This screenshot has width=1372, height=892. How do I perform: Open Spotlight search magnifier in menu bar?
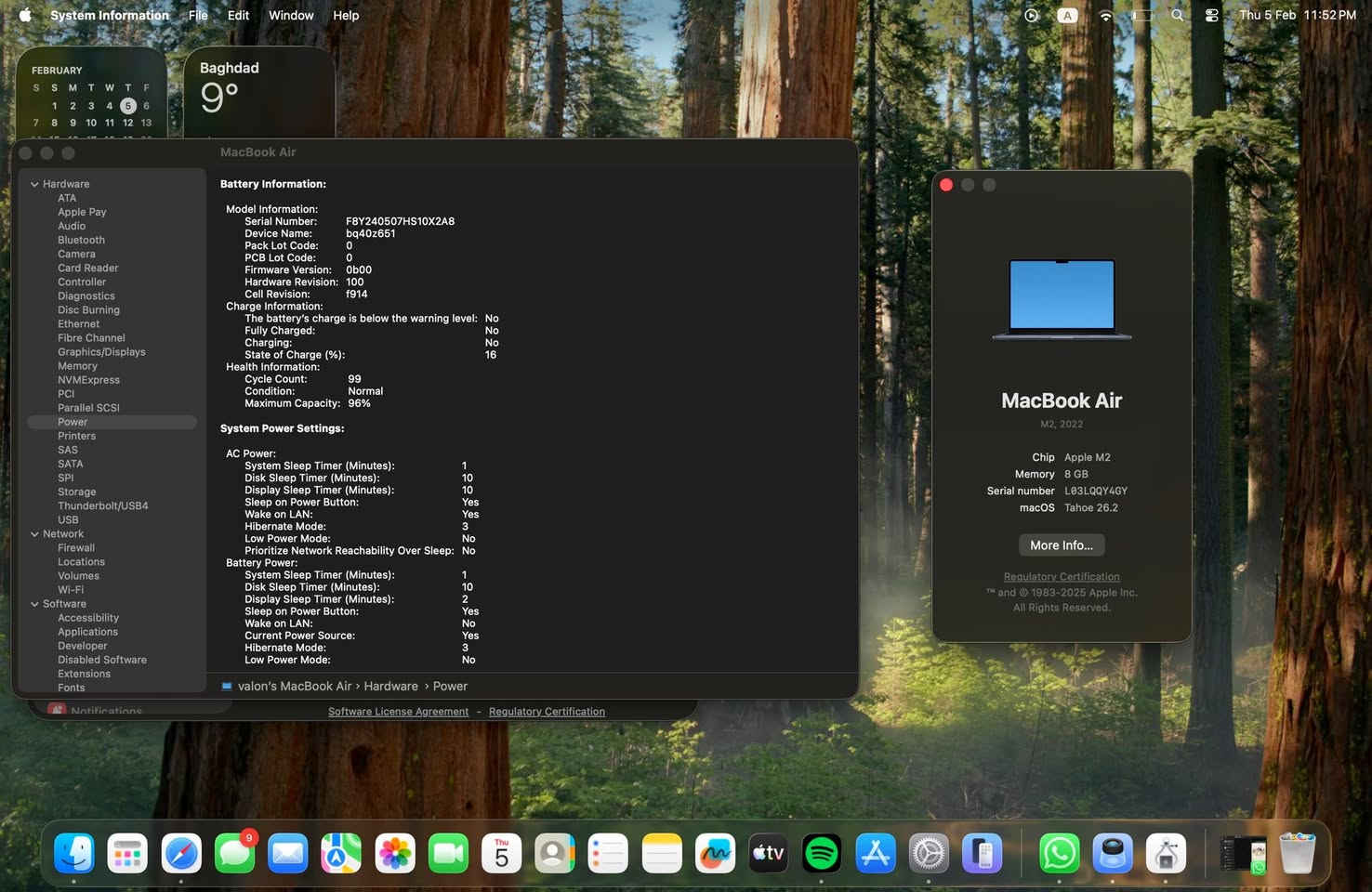click(1177, 16)
